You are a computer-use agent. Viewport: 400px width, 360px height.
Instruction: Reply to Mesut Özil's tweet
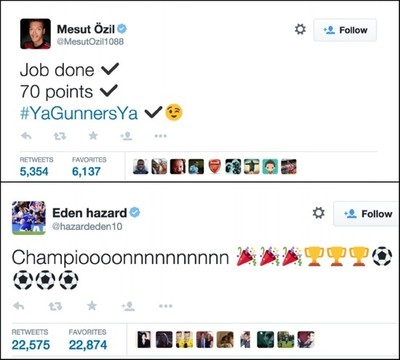click(26, 136)
